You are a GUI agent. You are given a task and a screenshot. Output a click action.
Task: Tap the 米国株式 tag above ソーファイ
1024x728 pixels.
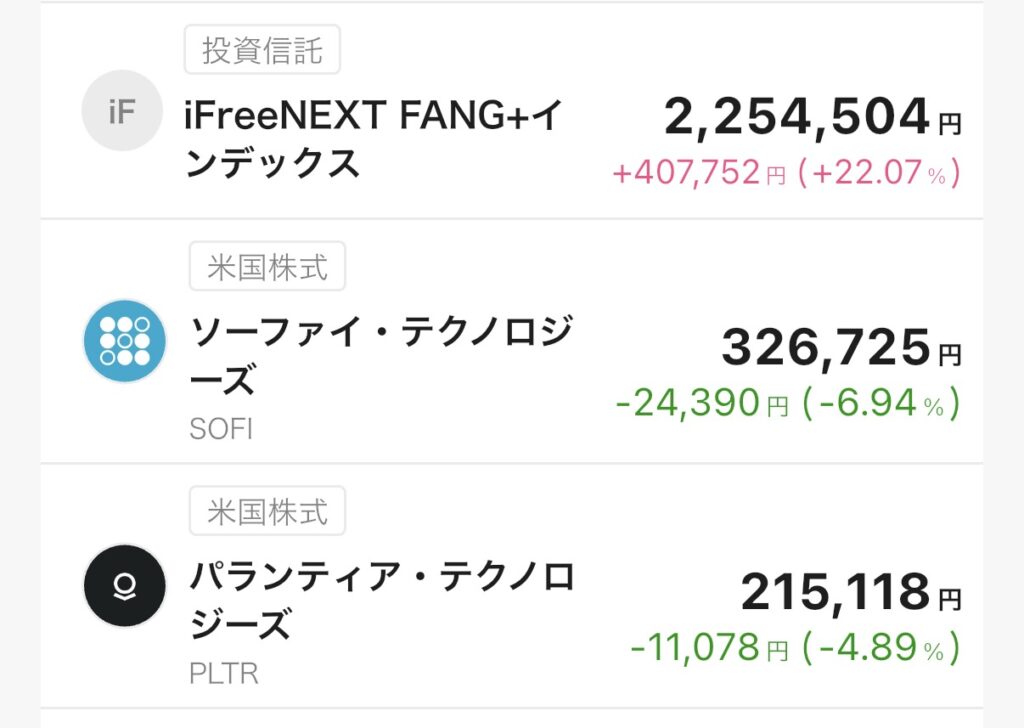tap(267, 267)
